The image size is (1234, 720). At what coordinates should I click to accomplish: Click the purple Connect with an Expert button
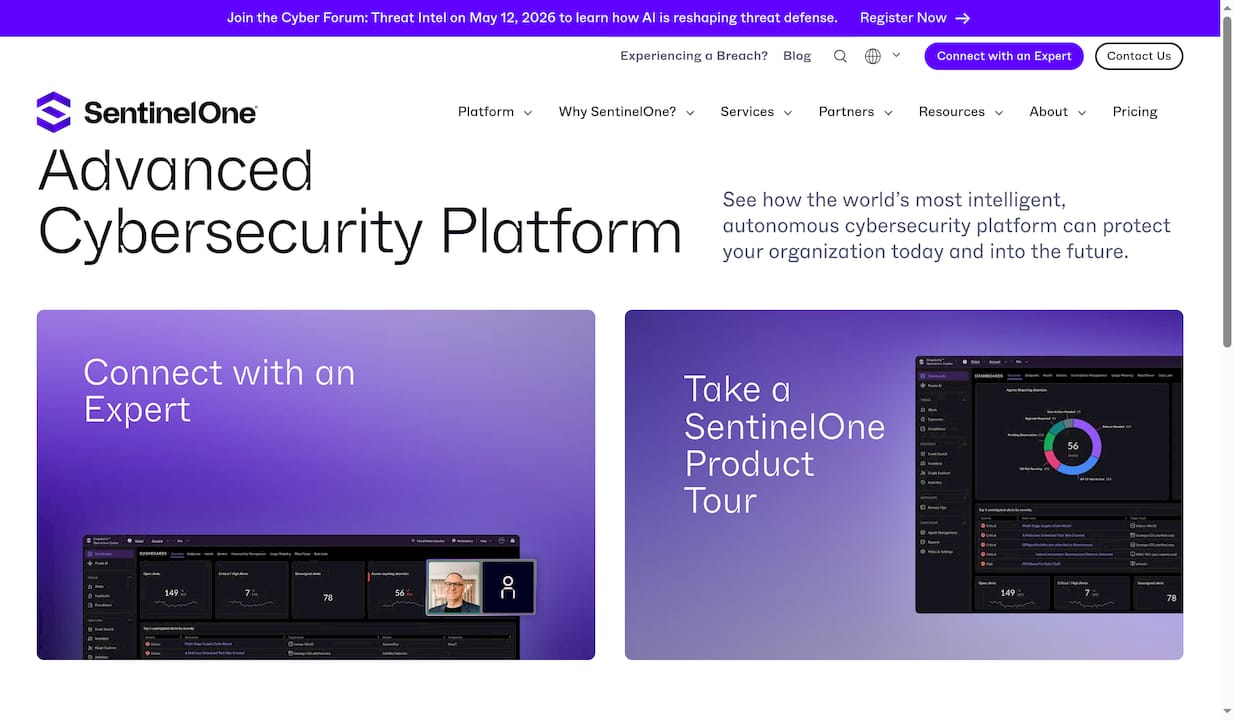1004,56
